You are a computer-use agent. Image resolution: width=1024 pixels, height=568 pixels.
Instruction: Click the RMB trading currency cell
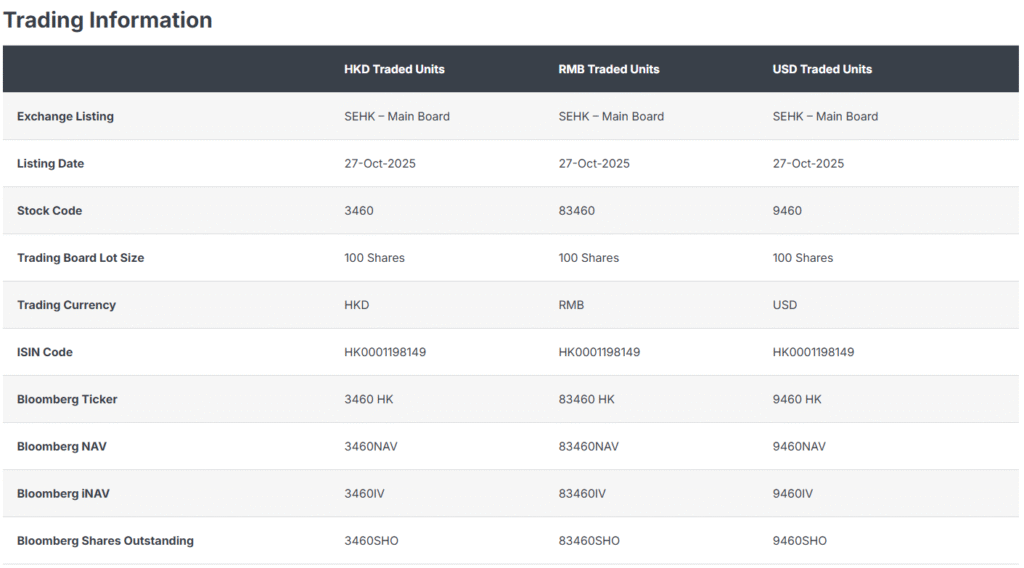click(x=571, y=305)
